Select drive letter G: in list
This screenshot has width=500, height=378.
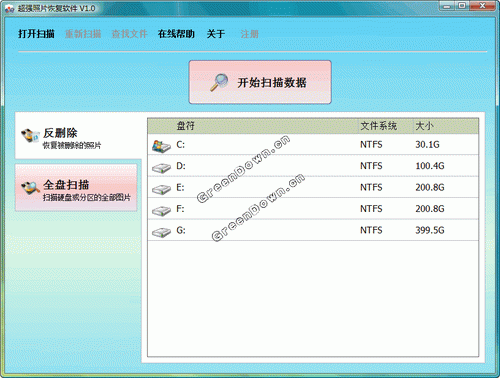tap(181, 230)
